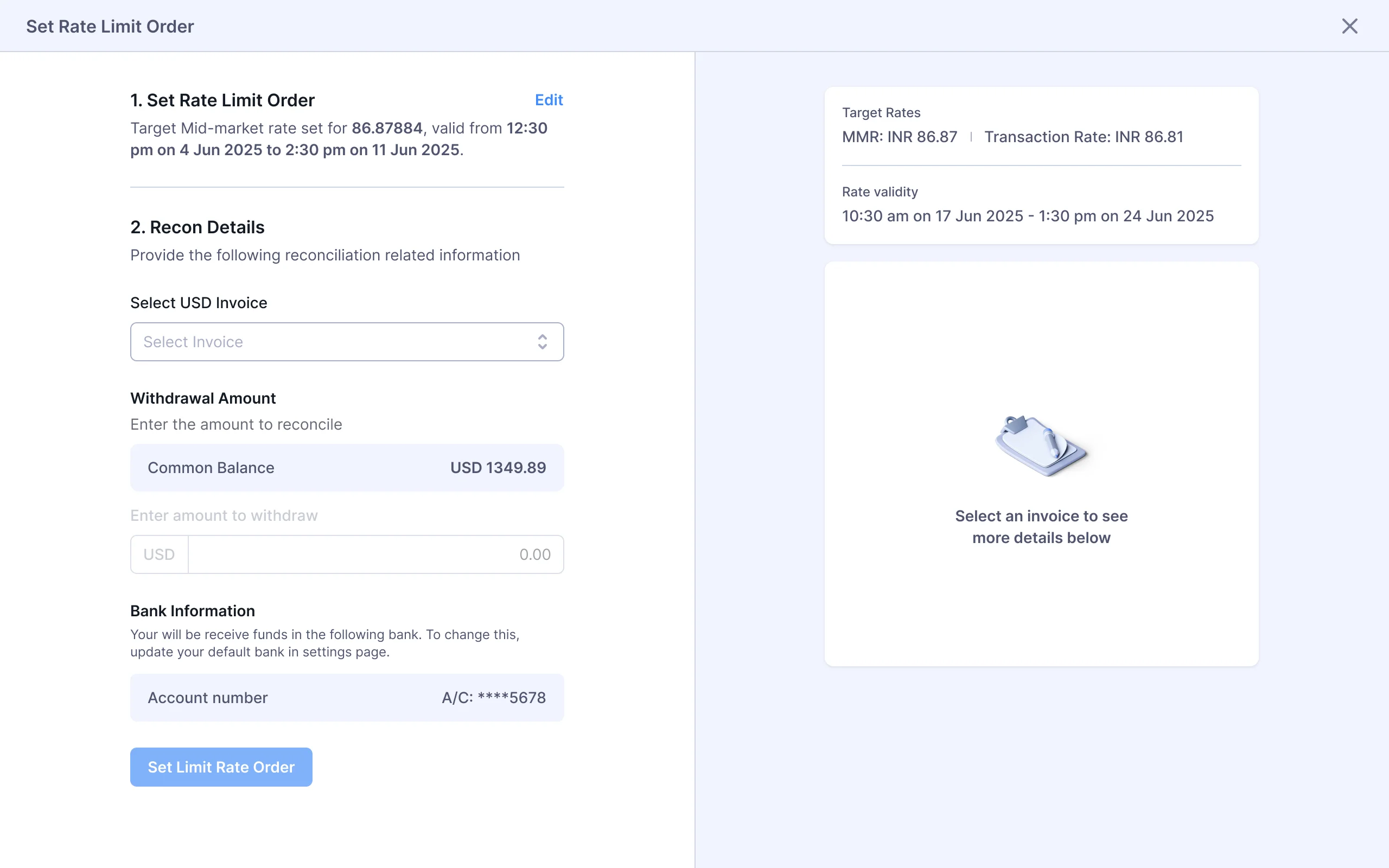Close the Set Rate Limit Order dialog

(x=1349, y=26)
